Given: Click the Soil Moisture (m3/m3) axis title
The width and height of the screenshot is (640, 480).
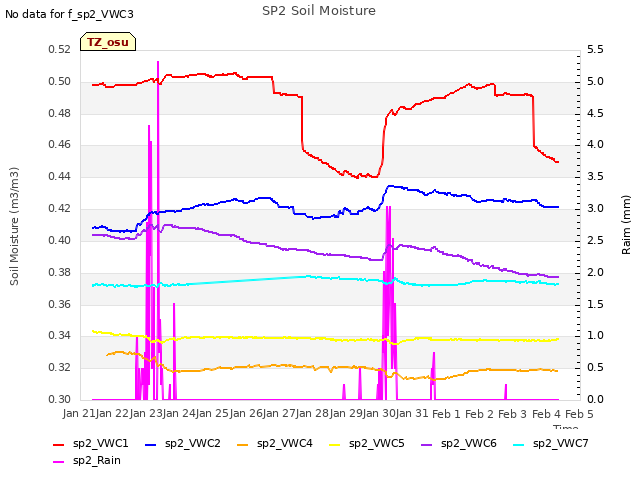Looking at the screenshot, I should pos(14,226).
